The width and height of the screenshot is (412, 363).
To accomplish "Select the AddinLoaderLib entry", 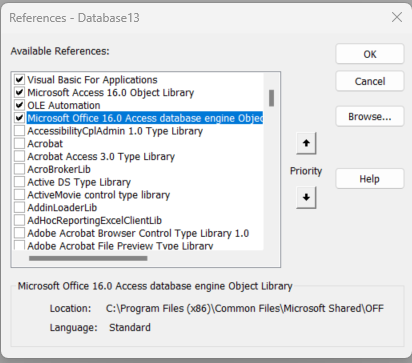I will 62,207.
